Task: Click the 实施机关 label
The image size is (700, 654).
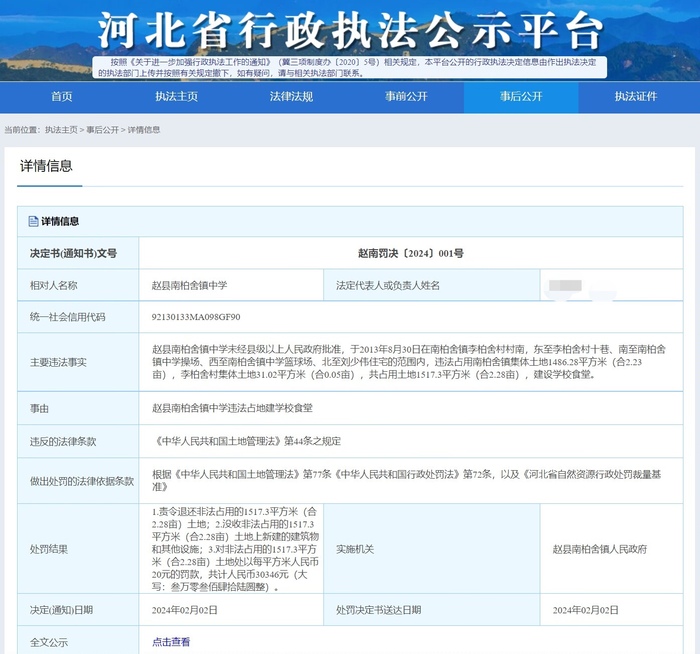Action: pyautogui.click(x=355, y=550)
